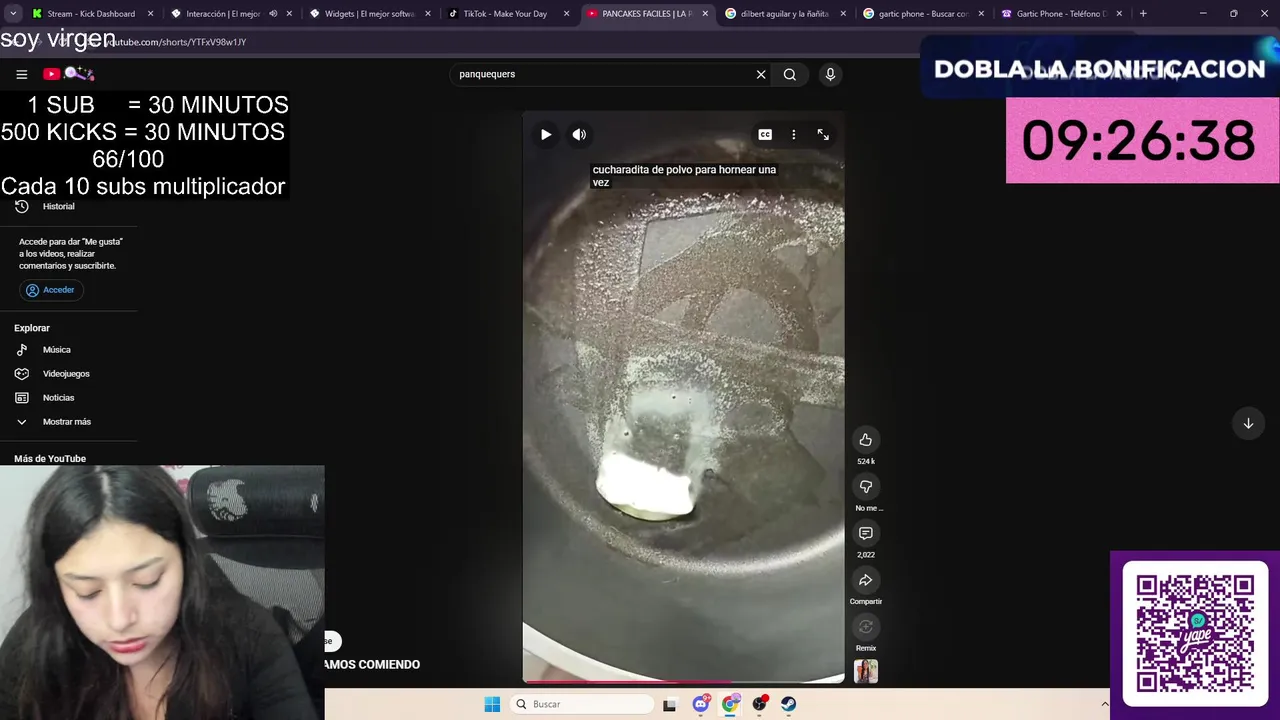
Task: Mute audio on the Interacción tab
Action: click(273, 14)
